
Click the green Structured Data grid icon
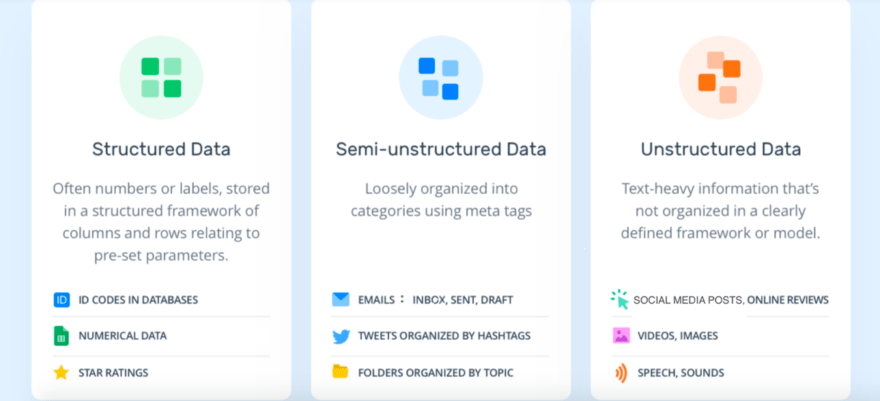pos(161,77)
